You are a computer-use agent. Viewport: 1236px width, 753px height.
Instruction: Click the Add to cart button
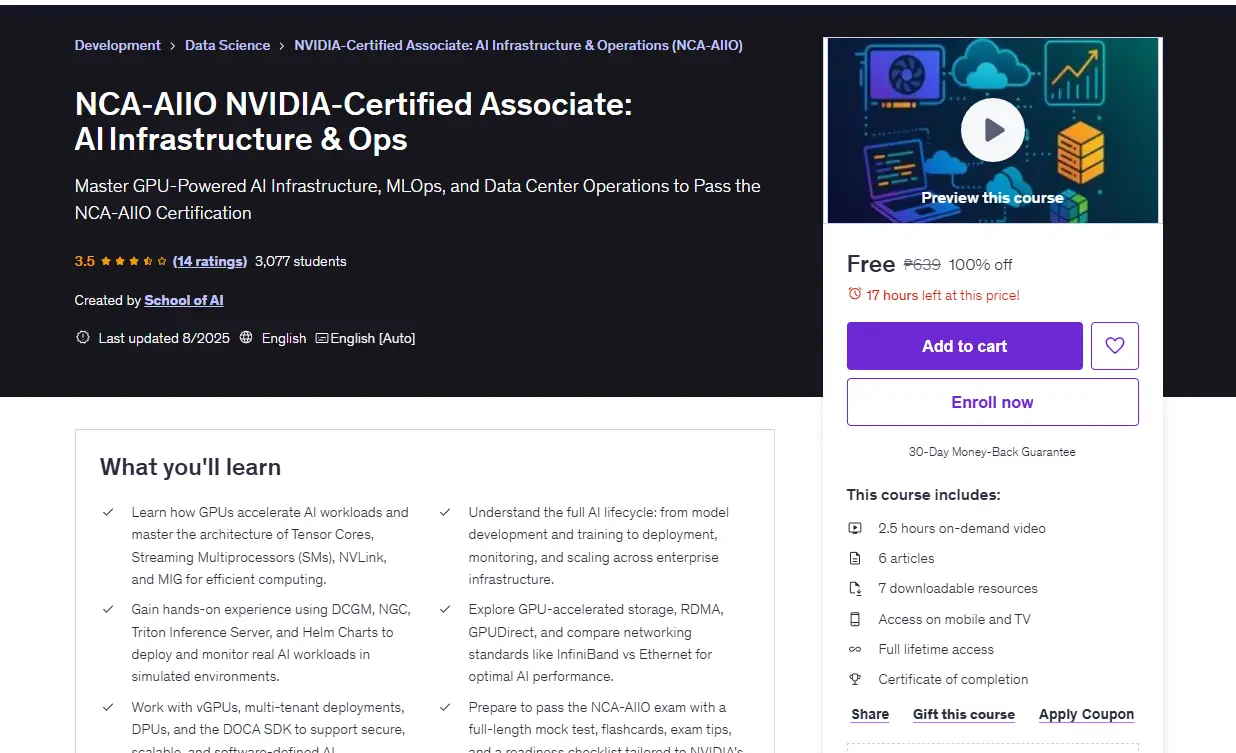click(x=965, y=346)
